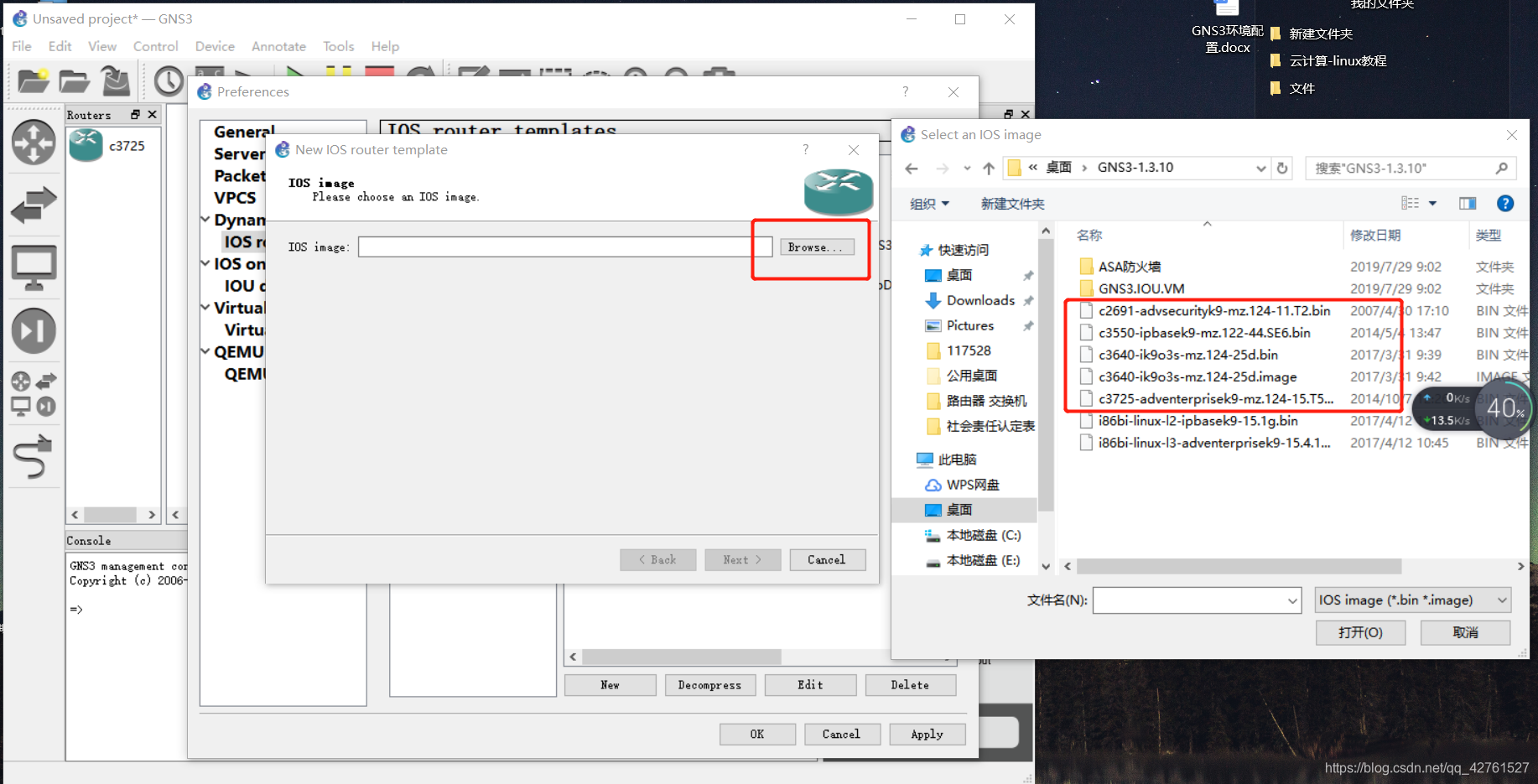The image size is (1538, 784).
Task: Open the Device menu
Action: [215, 46]
